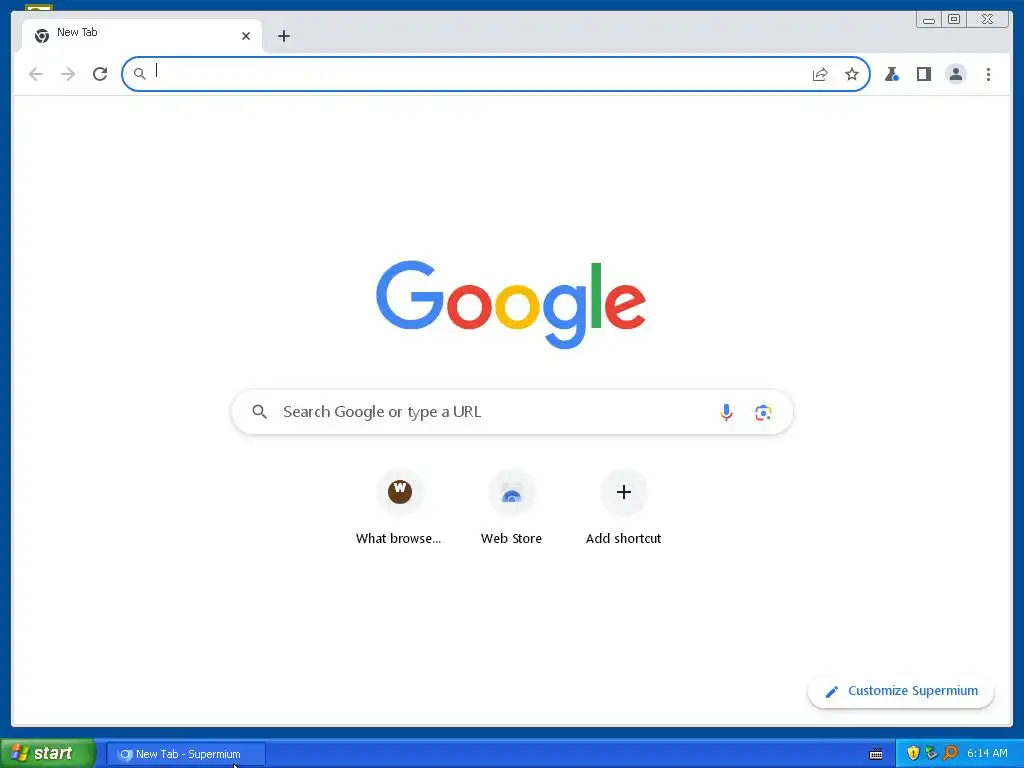
Task: Click Customize Supermium button
Action: 901,691
